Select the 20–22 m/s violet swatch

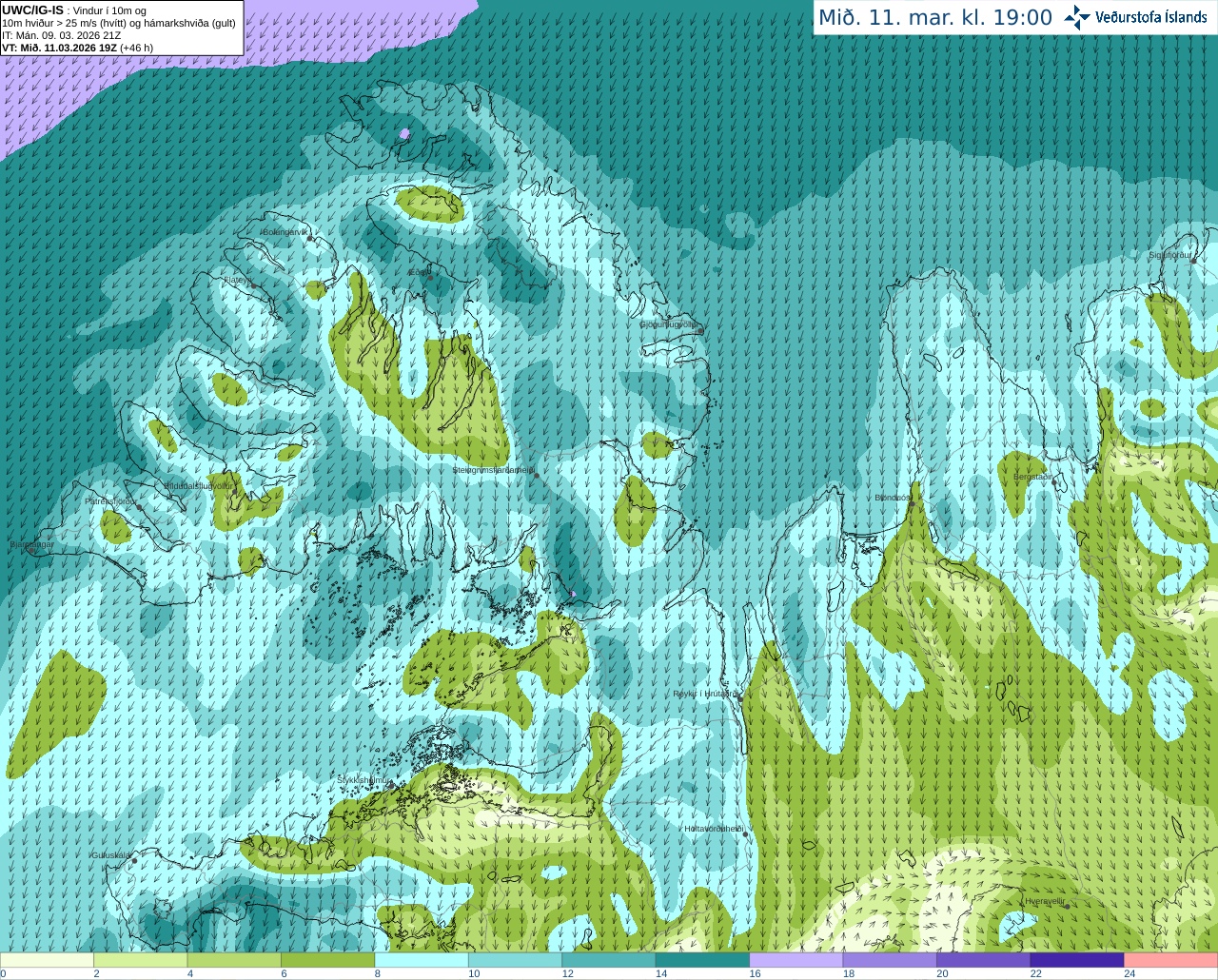click(984, 960)
